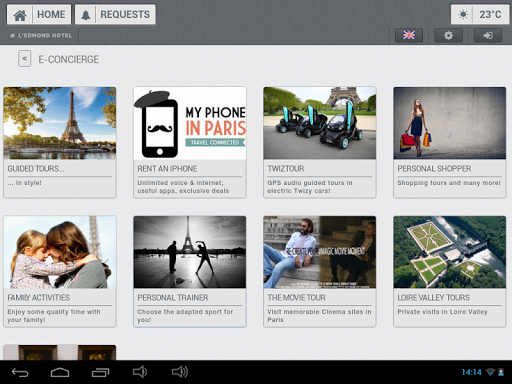Go back with the E-Concierge arrow

pyautogui.click(x=24, y=59)
